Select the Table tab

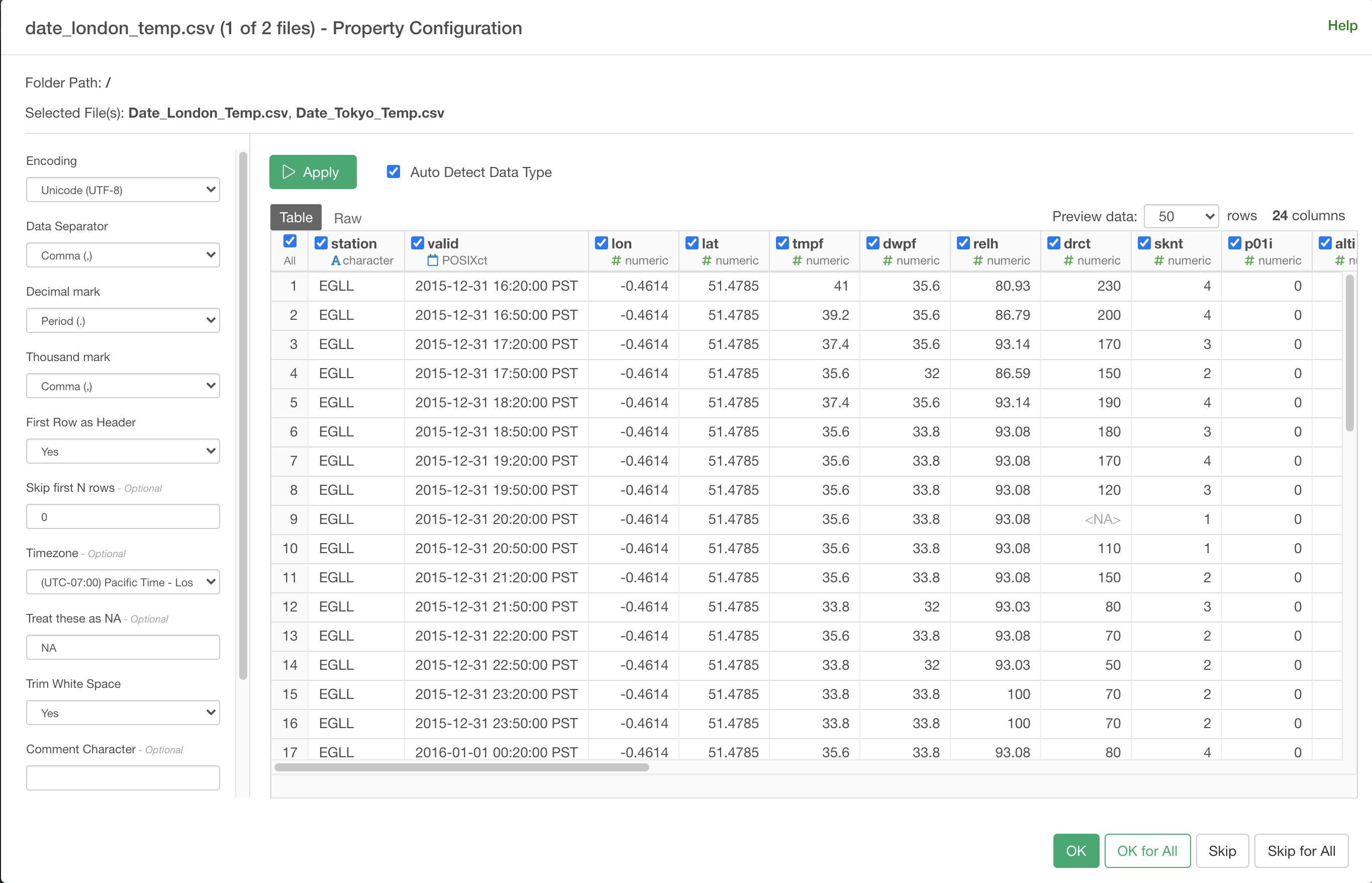(296, 217)
